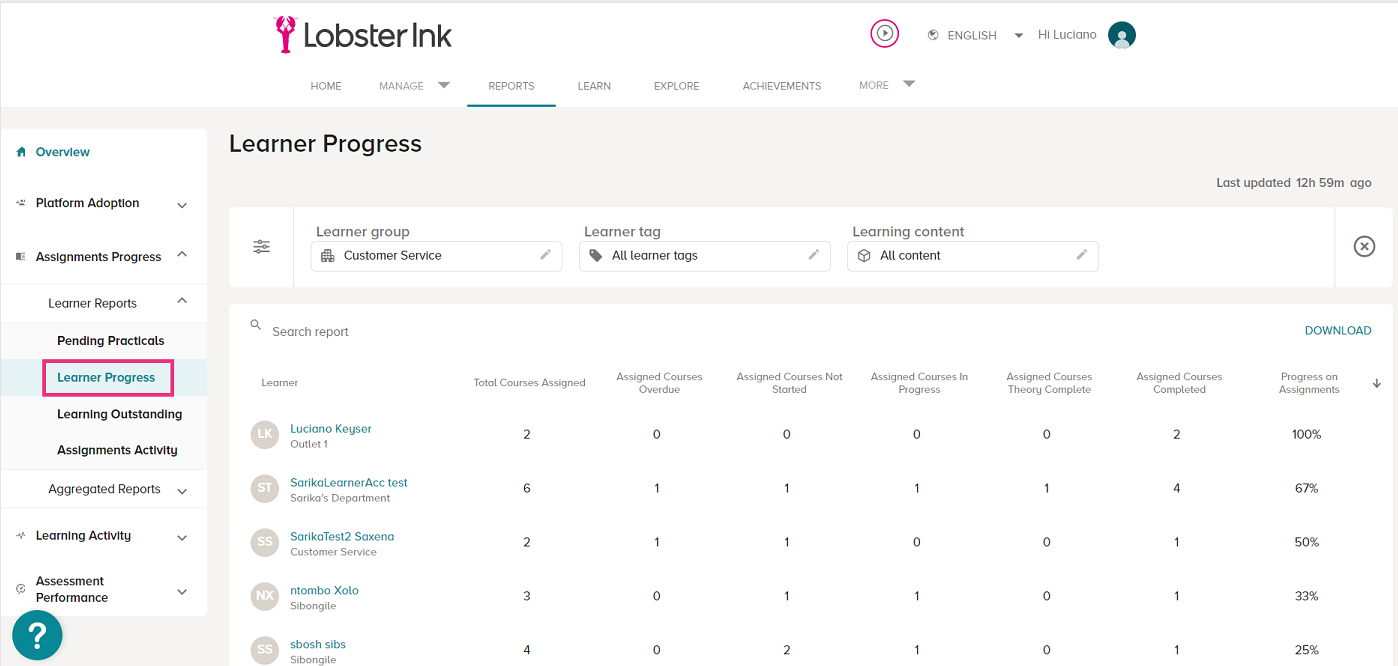
Task: Go to the HOME tab
Action: point(326,86)
